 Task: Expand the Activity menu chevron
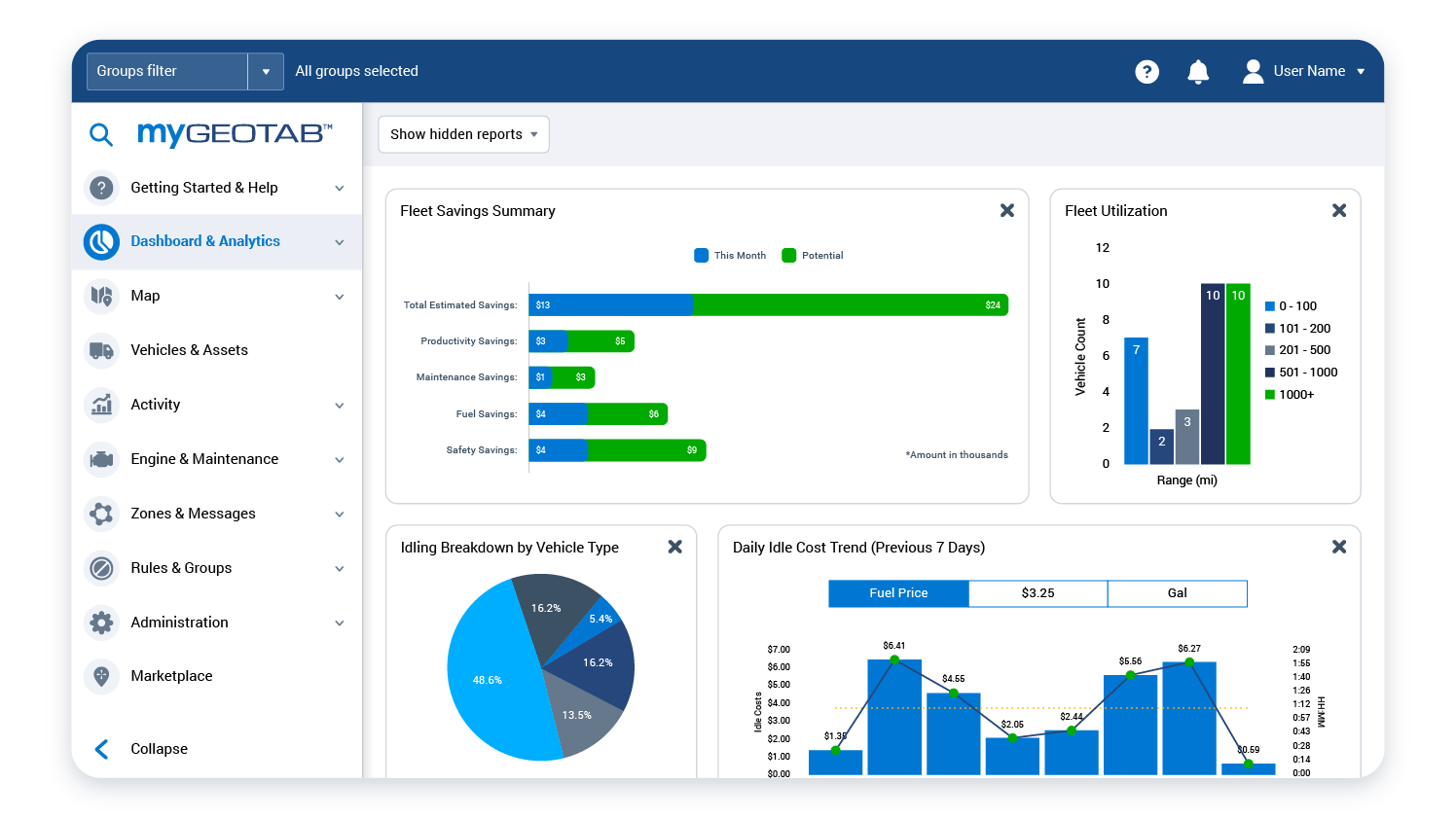tap(340, 406)
